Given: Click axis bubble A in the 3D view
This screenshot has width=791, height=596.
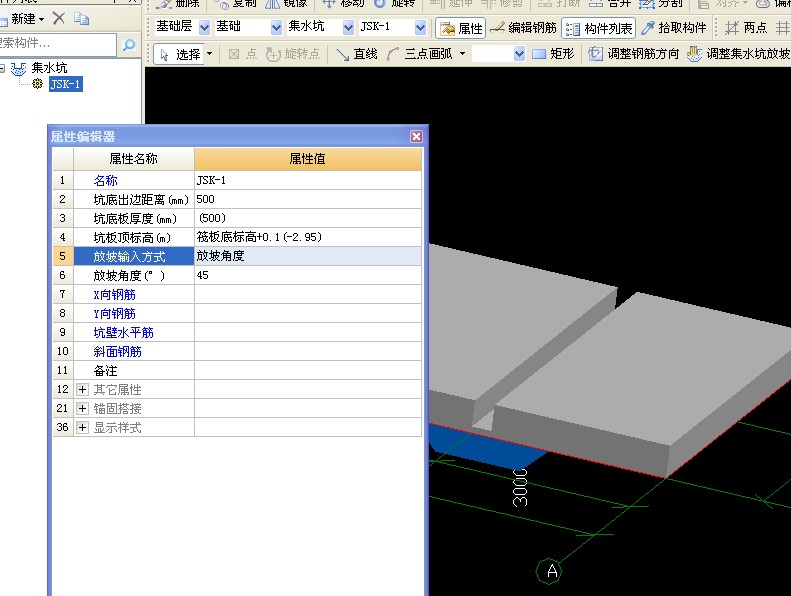Looking at the screenshot, I should (549, 571).
